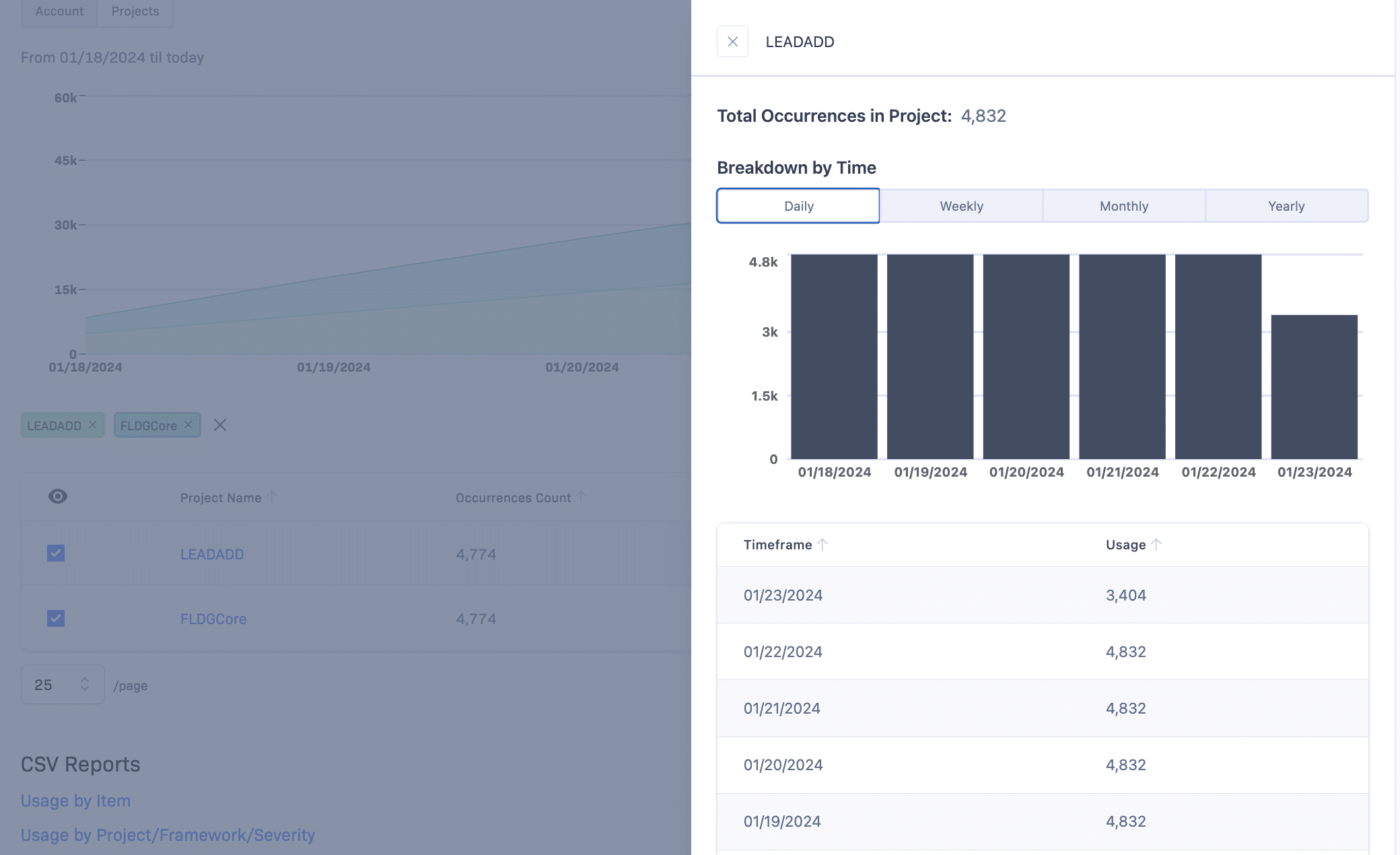Close the LEADADD detail panel
Screen dimensions: 1400x855
pyautogui.click(x=732, y=42)
